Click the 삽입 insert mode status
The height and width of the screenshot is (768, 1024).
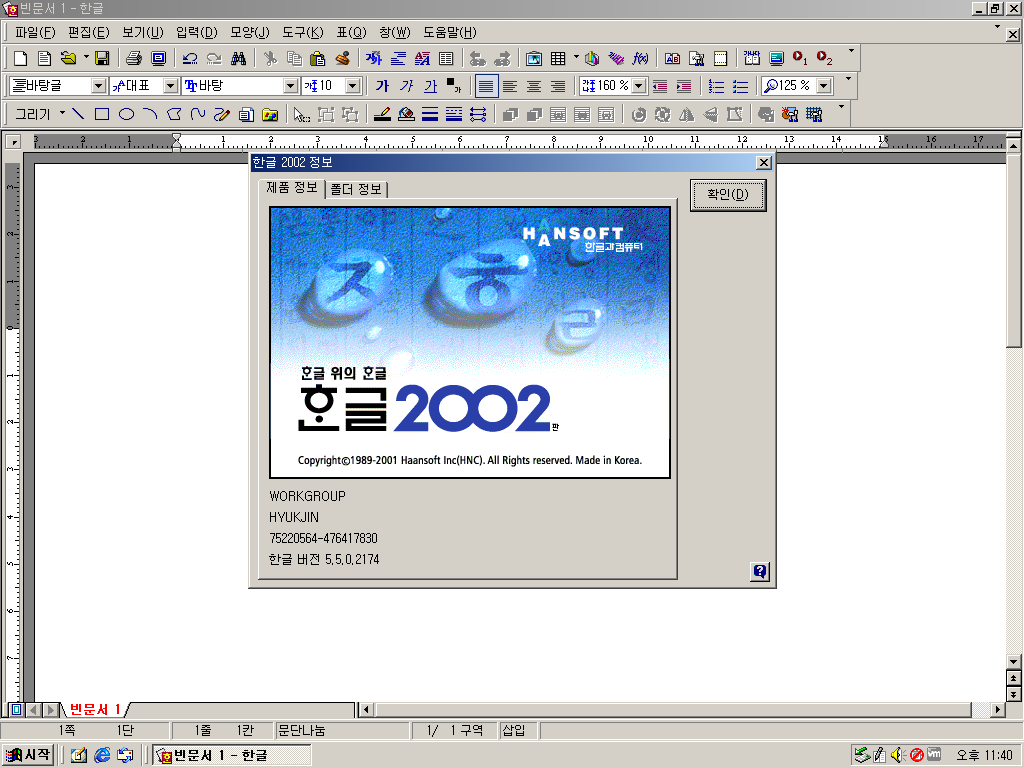tap(514, 730)
